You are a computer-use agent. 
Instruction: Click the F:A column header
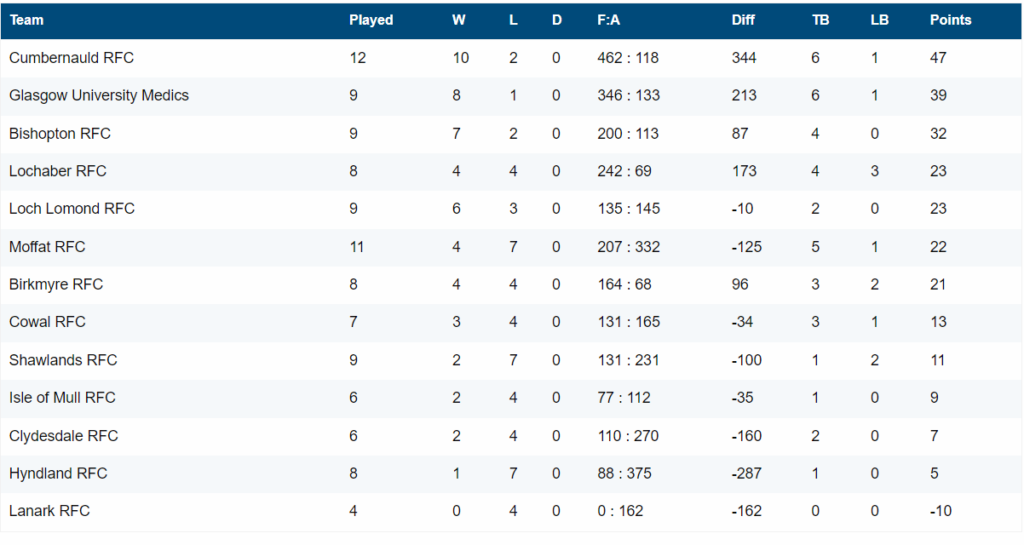click(x=608, y=20)
